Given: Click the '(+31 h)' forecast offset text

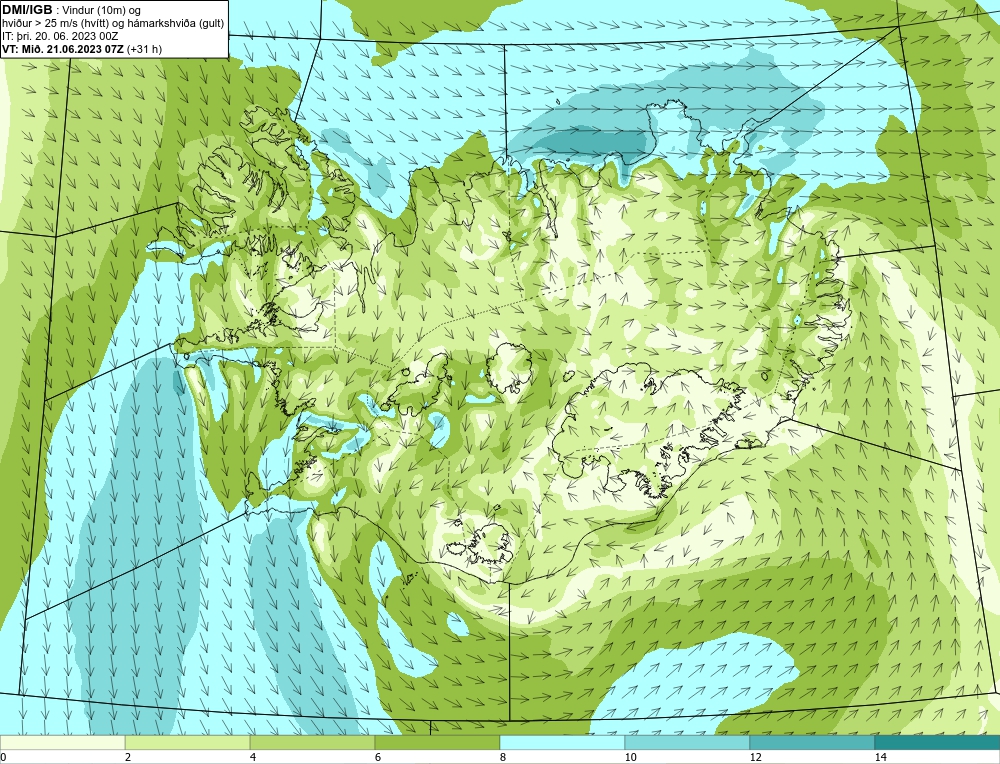Looking at the screenshot, I should (x=145, y=48).
